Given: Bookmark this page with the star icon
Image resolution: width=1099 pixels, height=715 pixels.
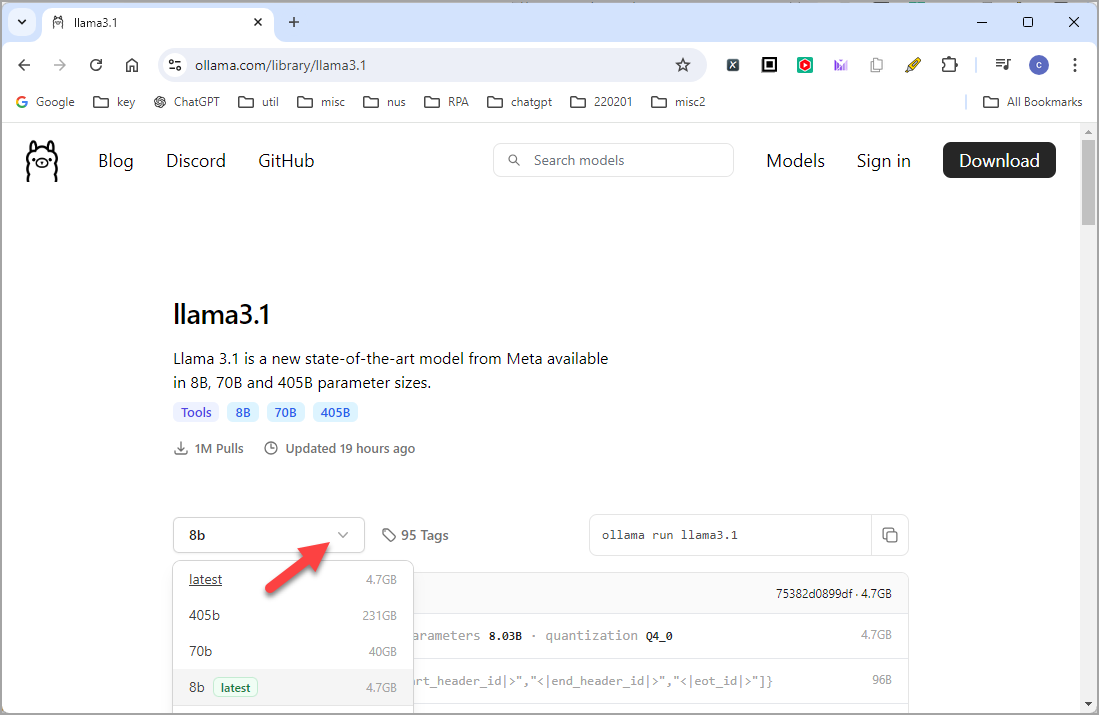Looking at the screenshot, I should (x=683, y=65).
